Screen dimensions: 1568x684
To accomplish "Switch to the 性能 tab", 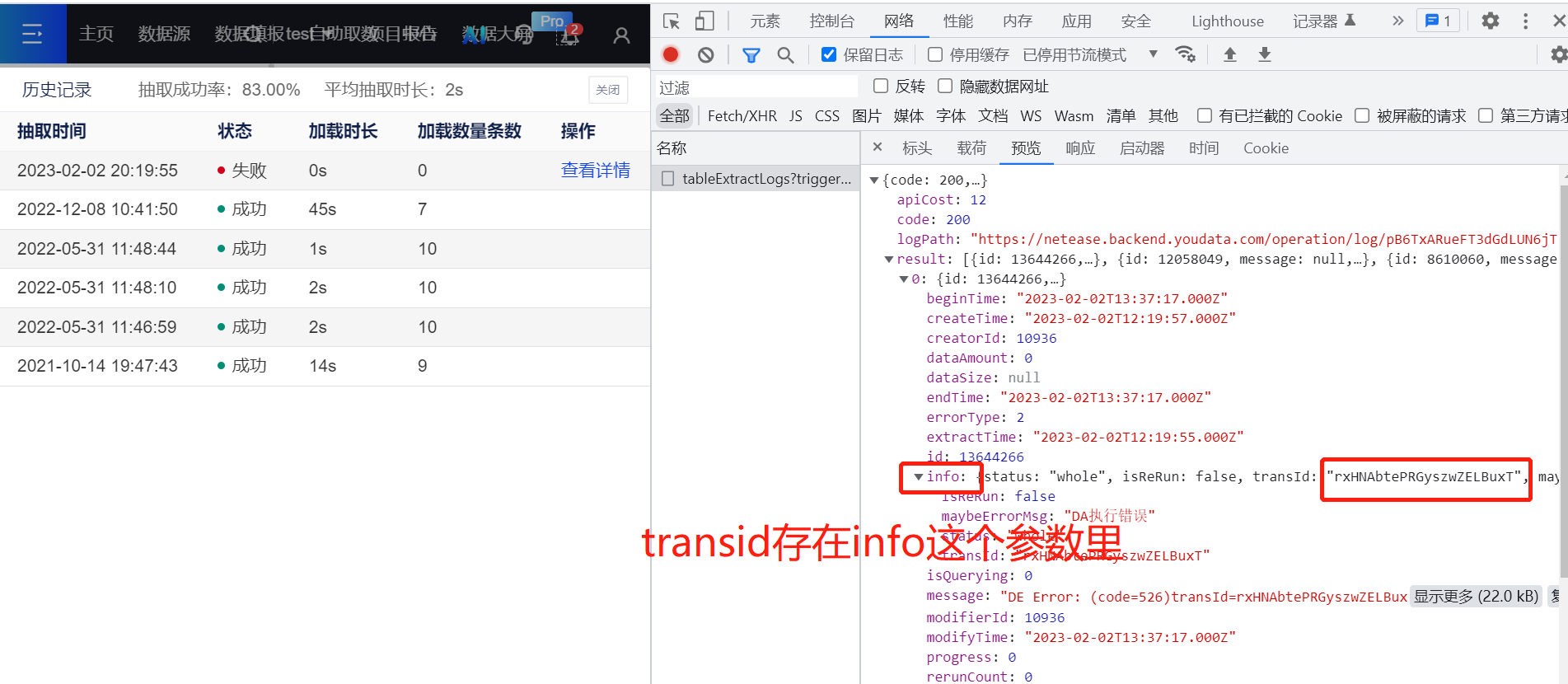I will coord(958,21).
